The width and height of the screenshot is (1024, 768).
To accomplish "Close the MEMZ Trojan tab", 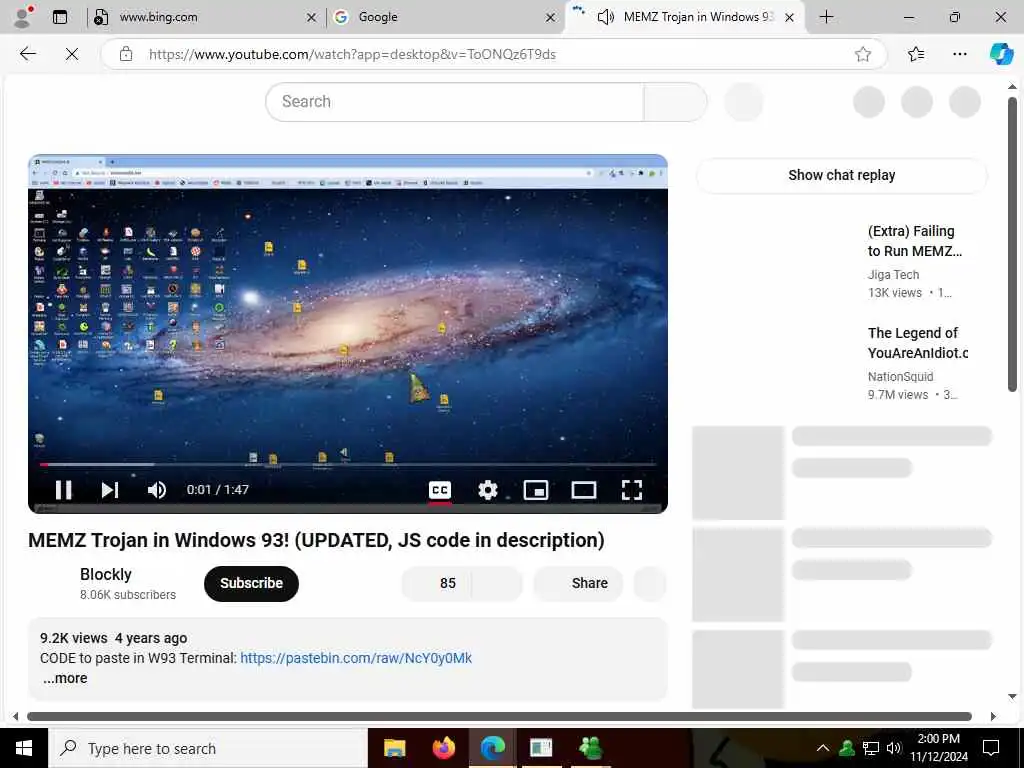I will 789,18.
